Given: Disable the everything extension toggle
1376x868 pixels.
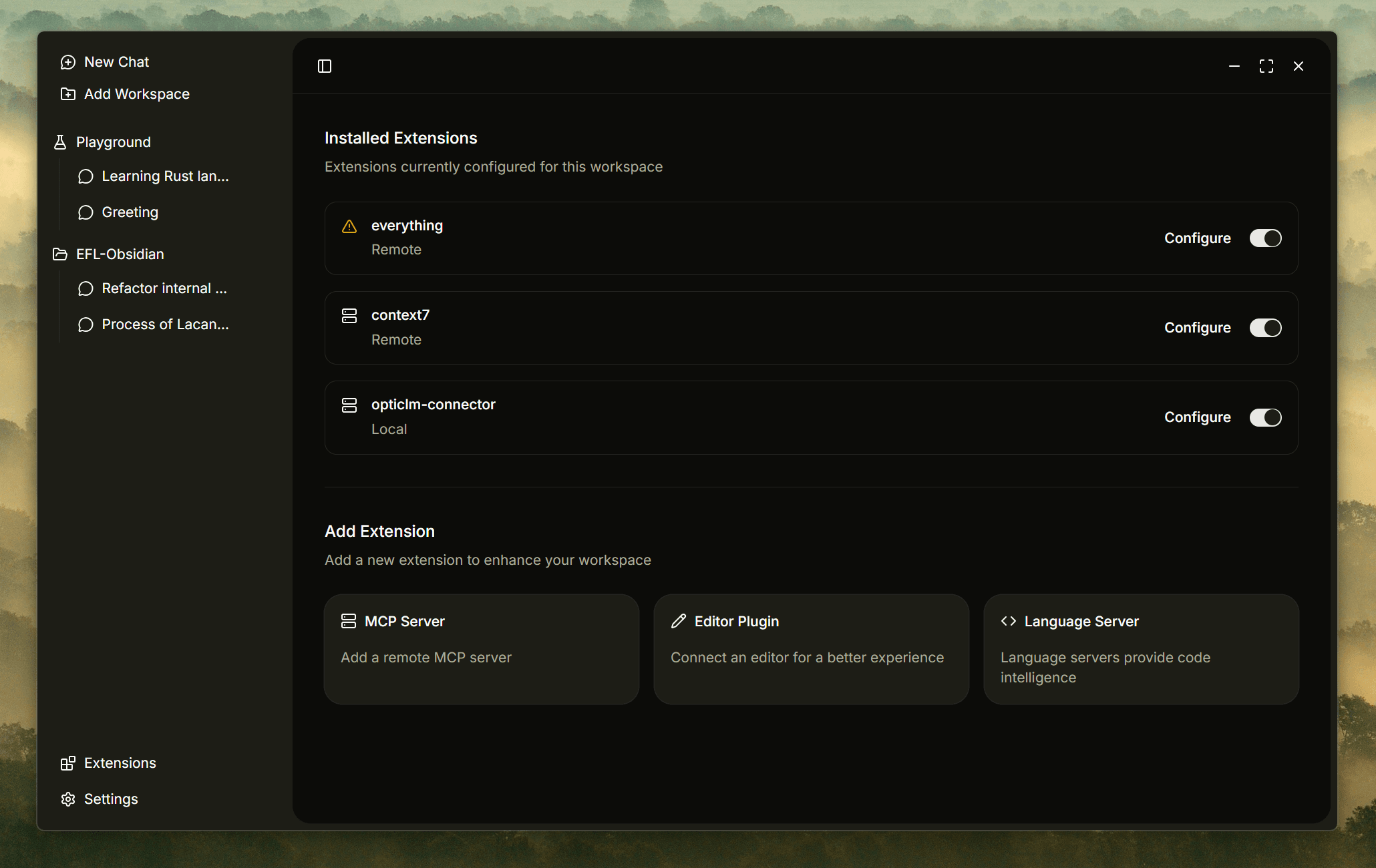Looking at the screenshot, I should click(x=1265, y=238).
